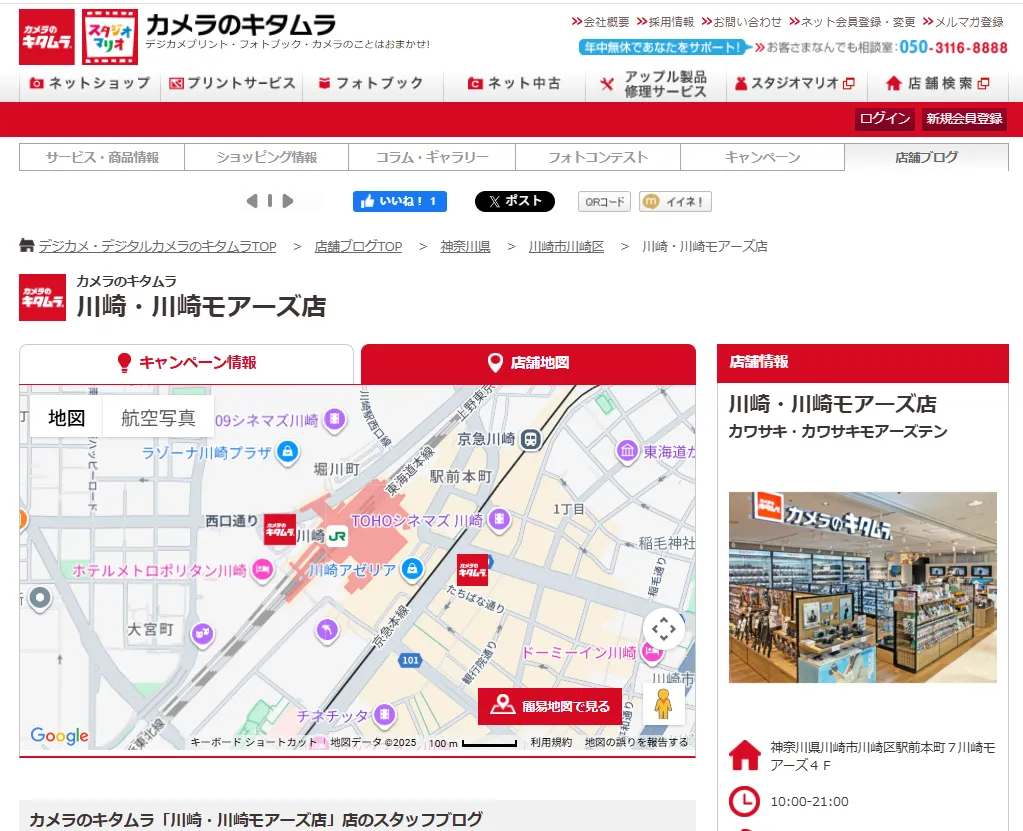Viewport: 1023px width, 831px height.
Task: Open プリントサービス in main navigation
Action: [232, 83]
